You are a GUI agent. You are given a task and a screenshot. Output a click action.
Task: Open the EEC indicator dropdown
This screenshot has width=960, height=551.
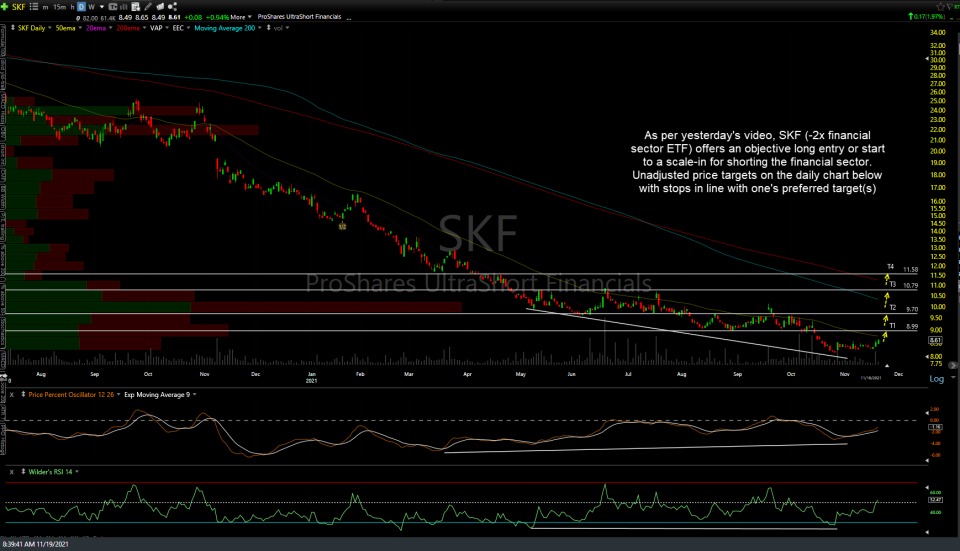tap(188, 28)
